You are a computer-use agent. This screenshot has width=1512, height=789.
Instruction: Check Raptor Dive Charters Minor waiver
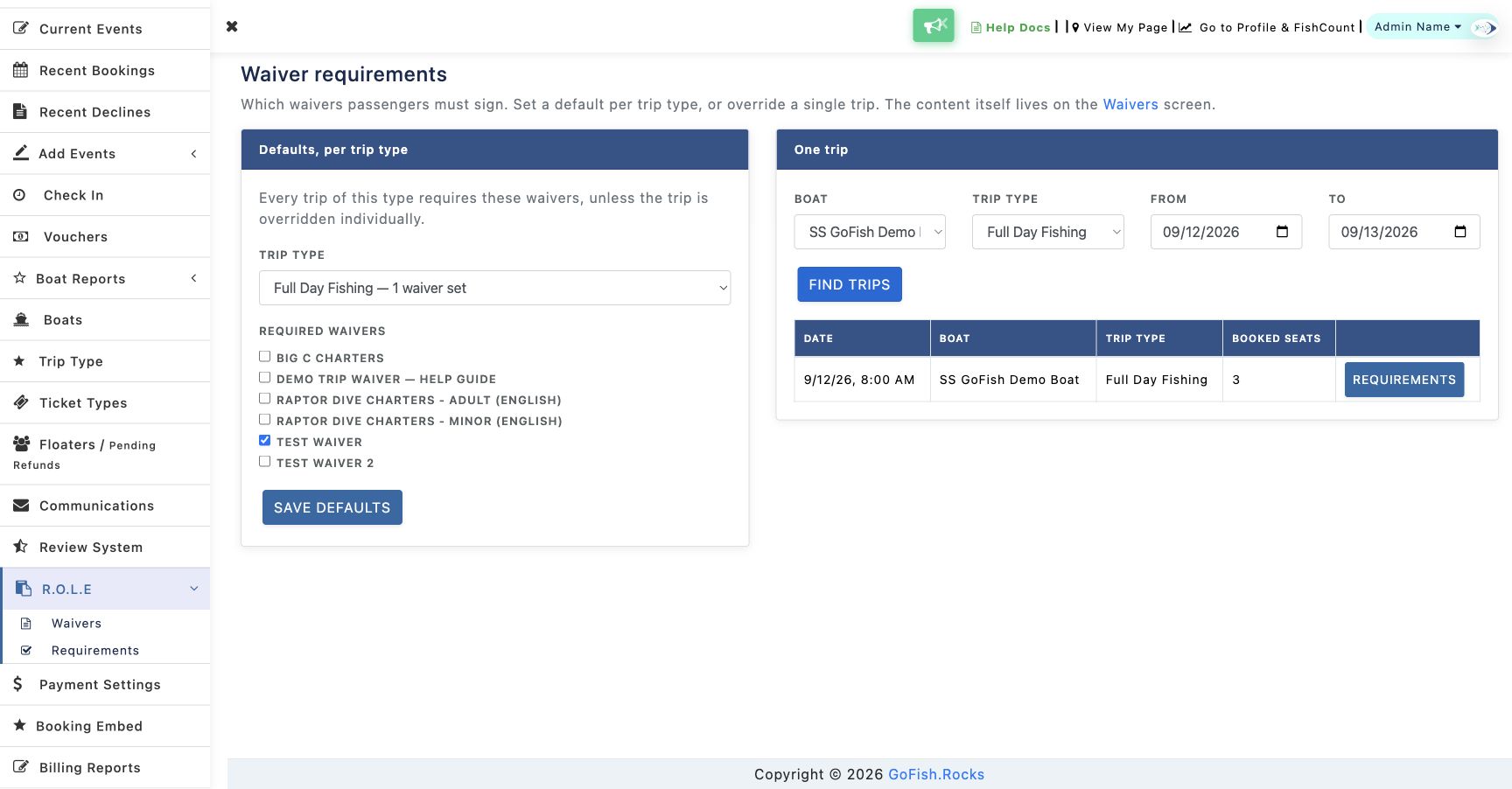(264, 420)
